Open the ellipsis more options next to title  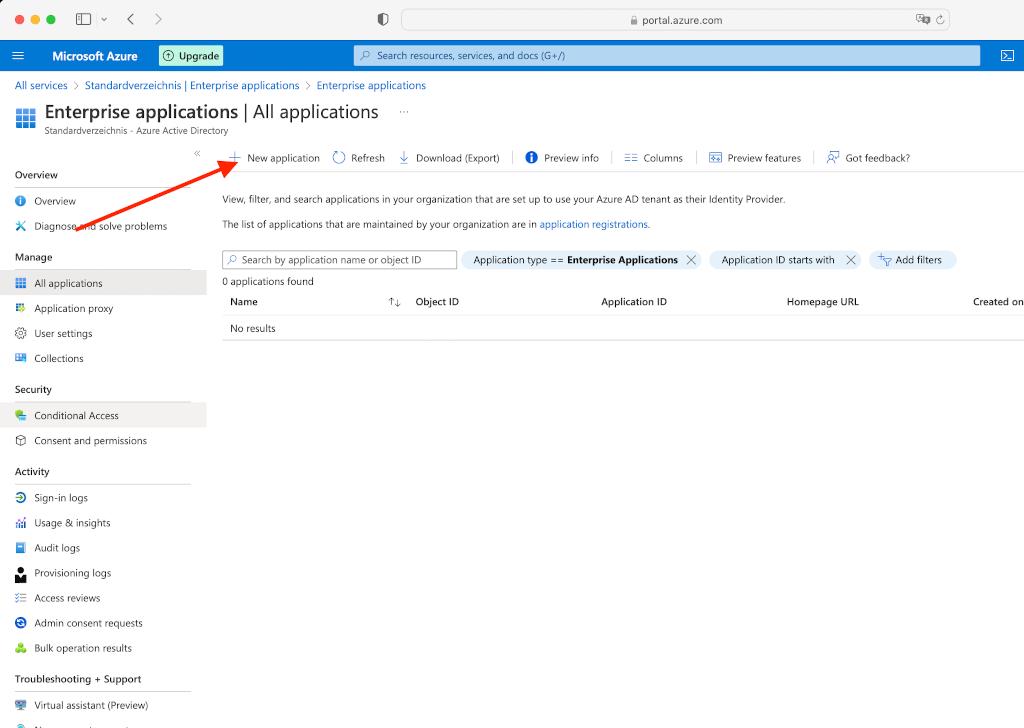(404, 112)
